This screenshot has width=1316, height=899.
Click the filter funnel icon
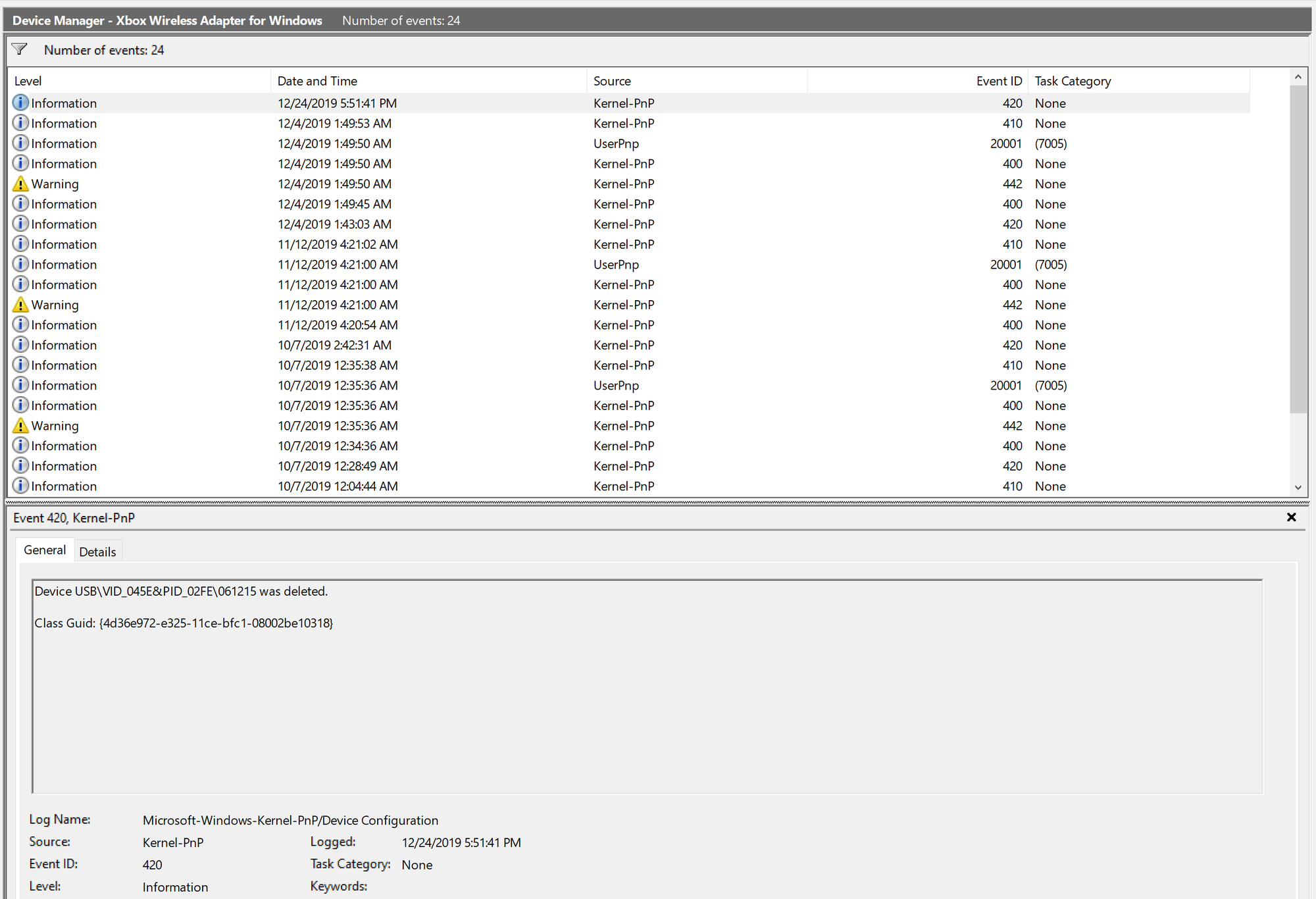tap(20, 49)
